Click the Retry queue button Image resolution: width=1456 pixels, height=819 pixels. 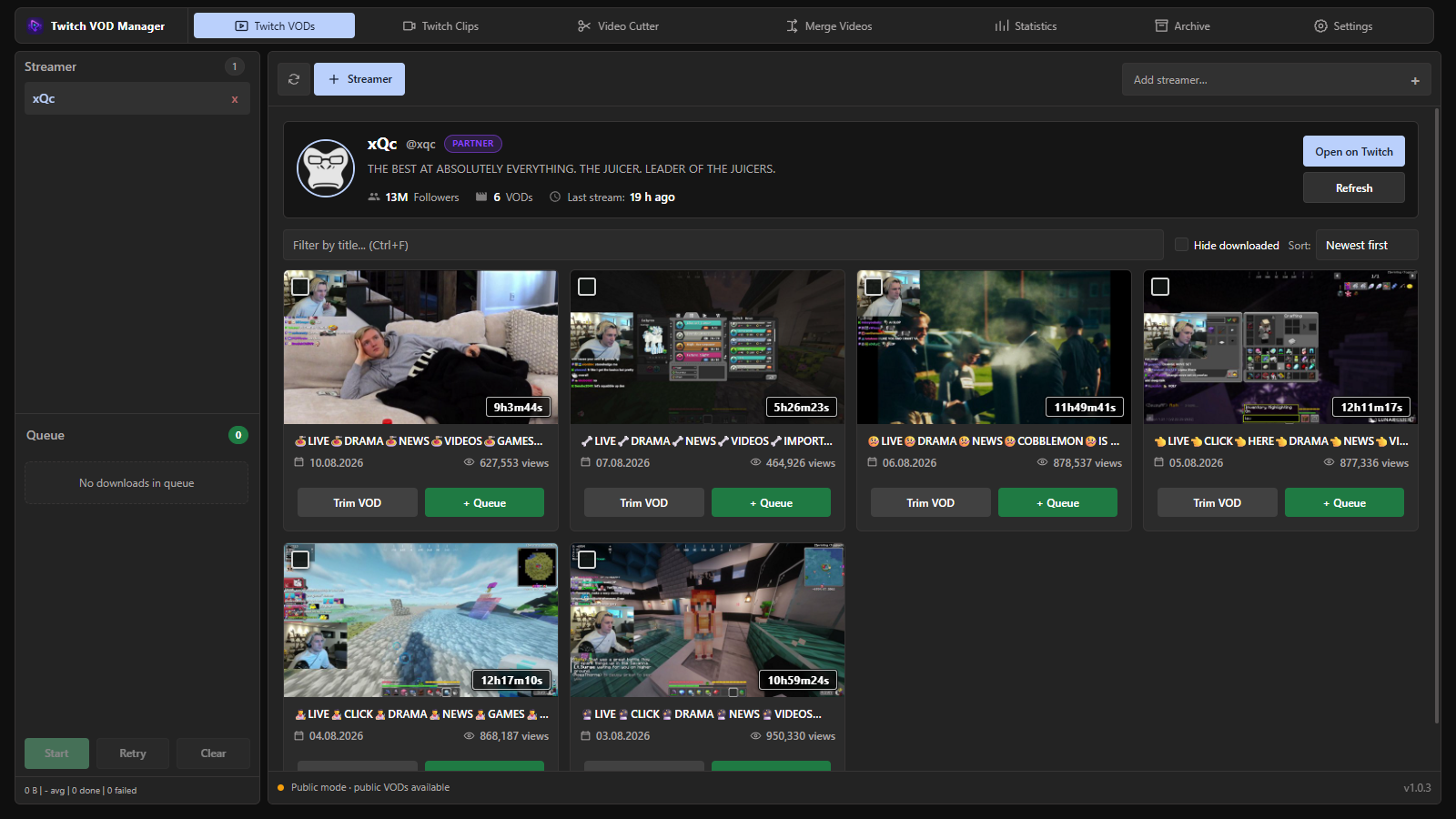coord(133,753)
